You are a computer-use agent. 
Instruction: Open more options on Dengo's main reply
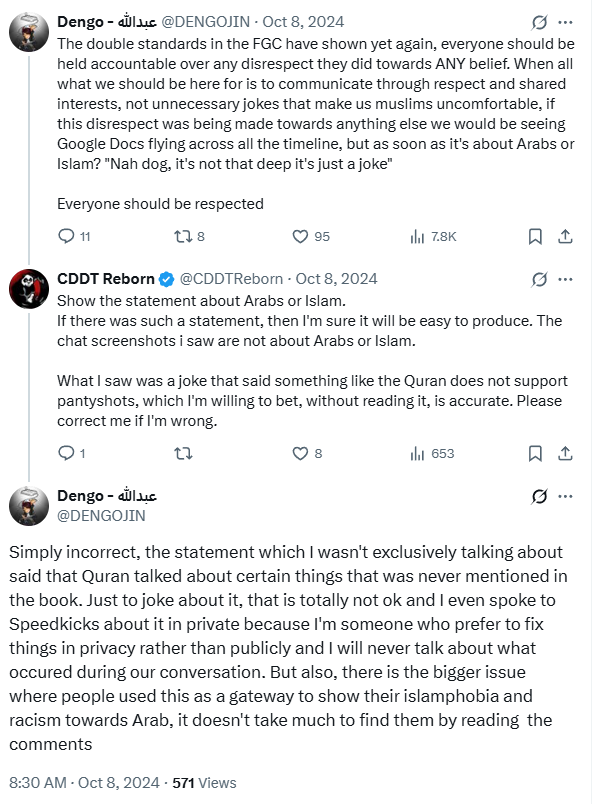click(x=565, y=496)
